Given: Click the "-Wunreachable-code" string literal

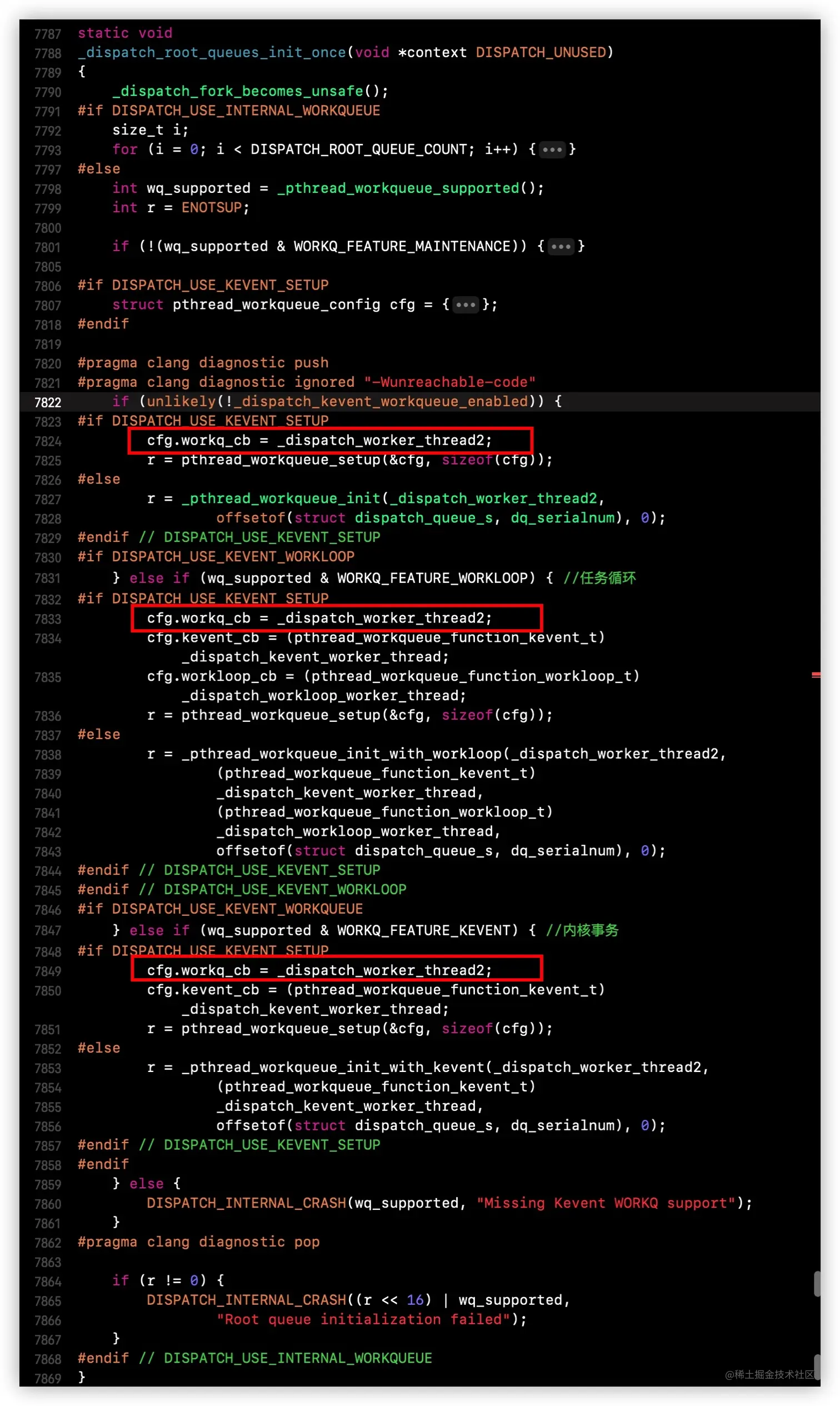Looking at the screenshot, I should pos(450,382).
